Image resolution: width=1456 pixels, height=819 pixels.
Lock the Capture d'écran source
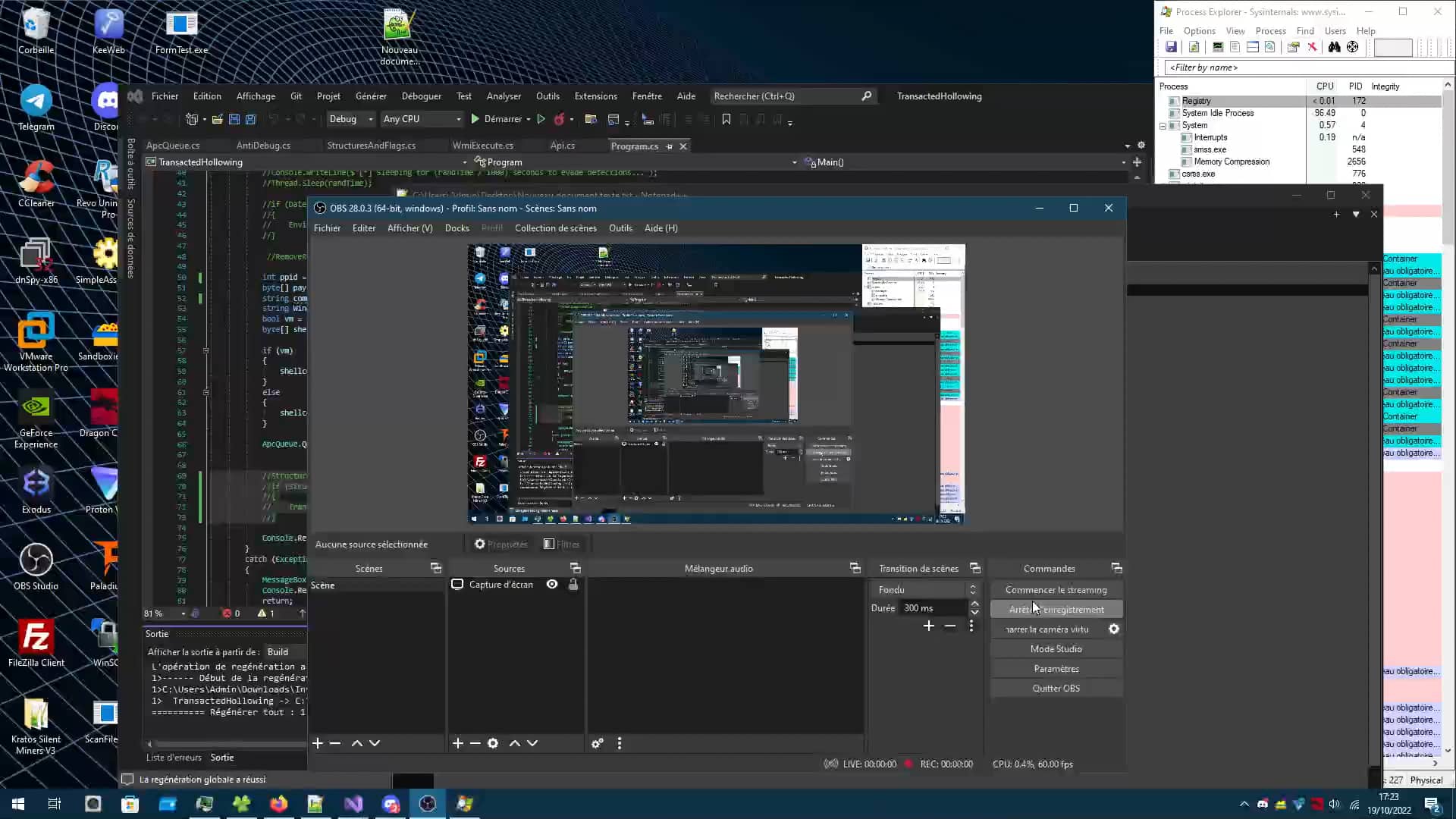tap(573, 584)
